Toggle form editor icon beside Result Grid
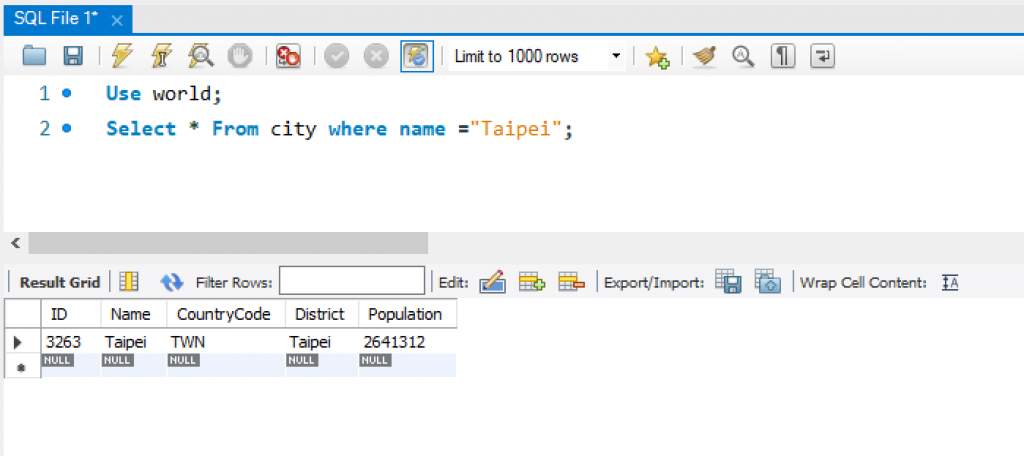This screenshot has height=456, width=1024. coord(129,282)
